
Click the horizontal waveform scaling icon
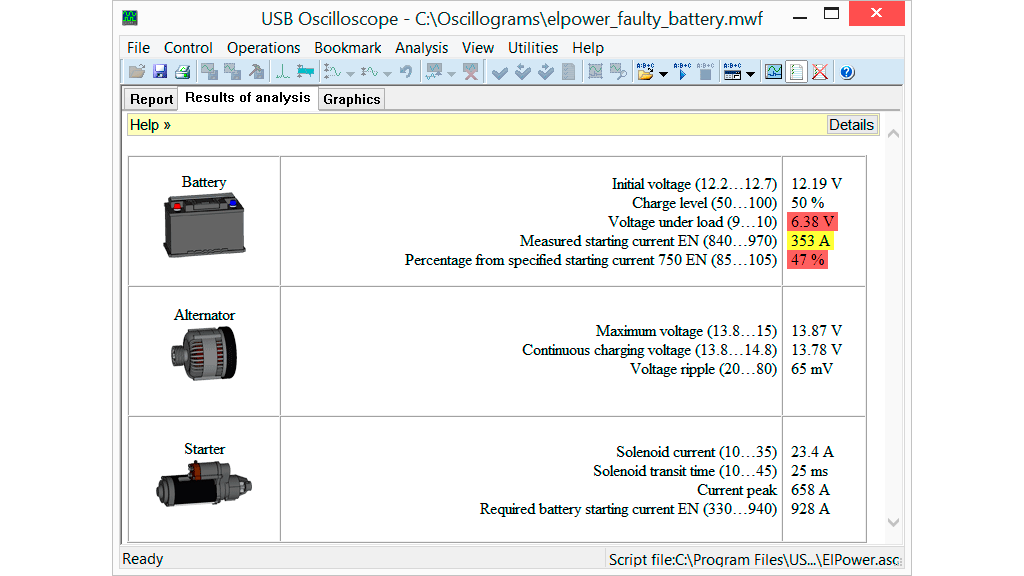point(370,72)
